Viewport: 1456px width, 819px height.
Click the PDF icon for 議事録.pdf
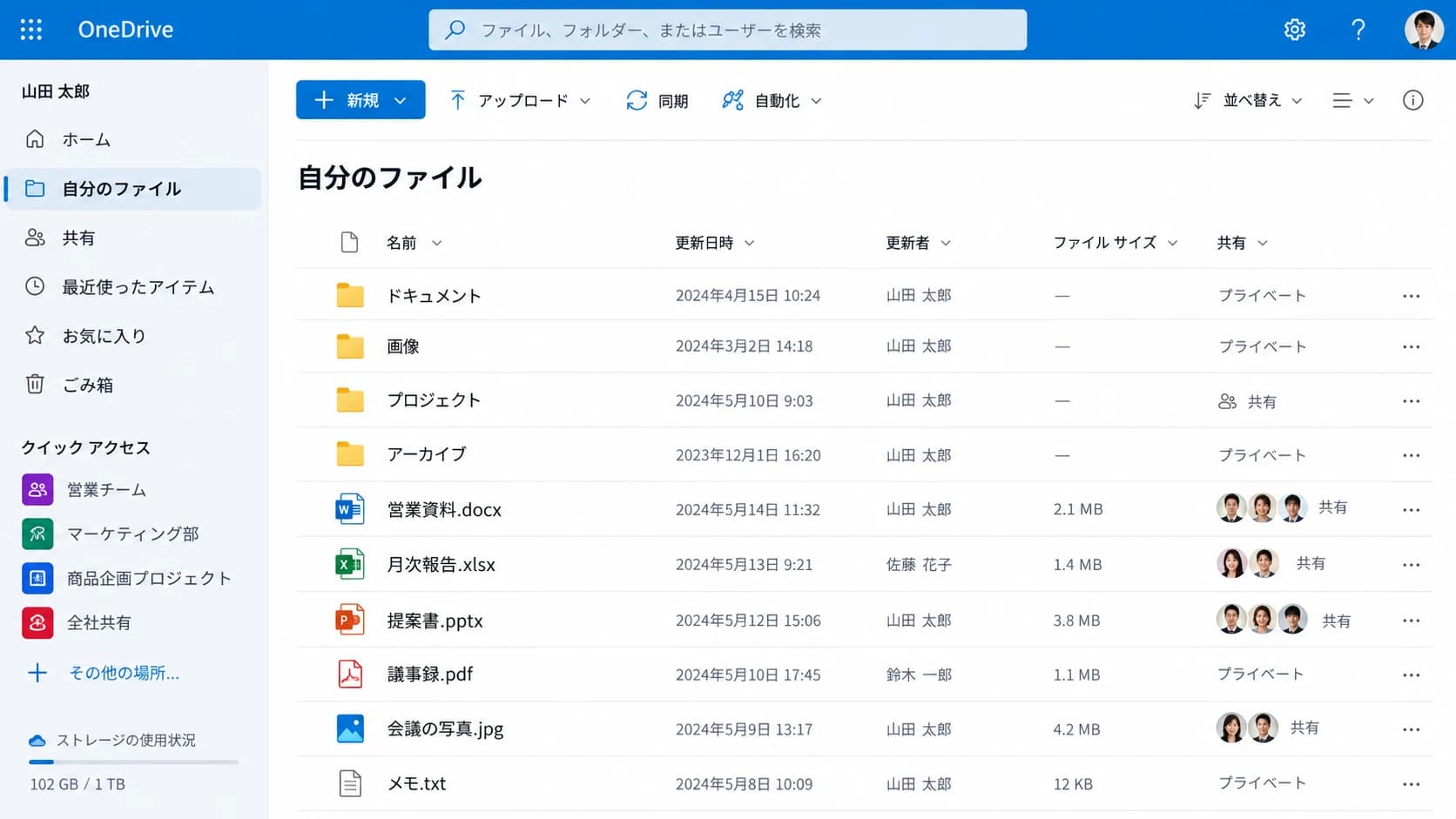(350, 674)
